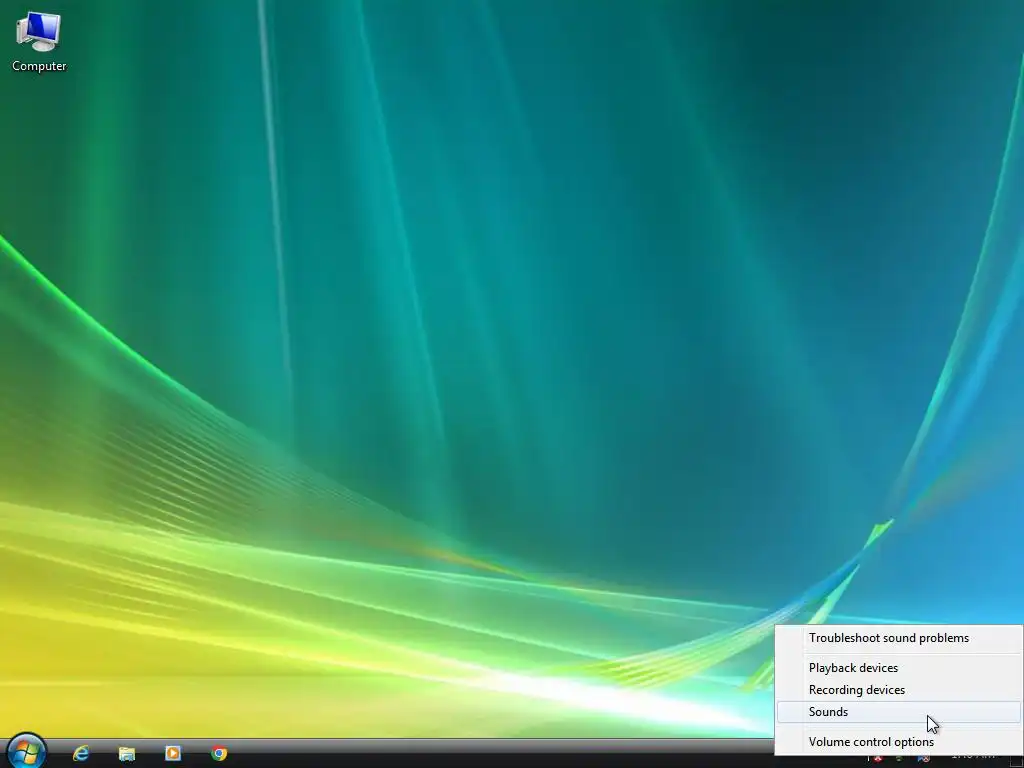Choose Troubleshoot sound problems

898,638
